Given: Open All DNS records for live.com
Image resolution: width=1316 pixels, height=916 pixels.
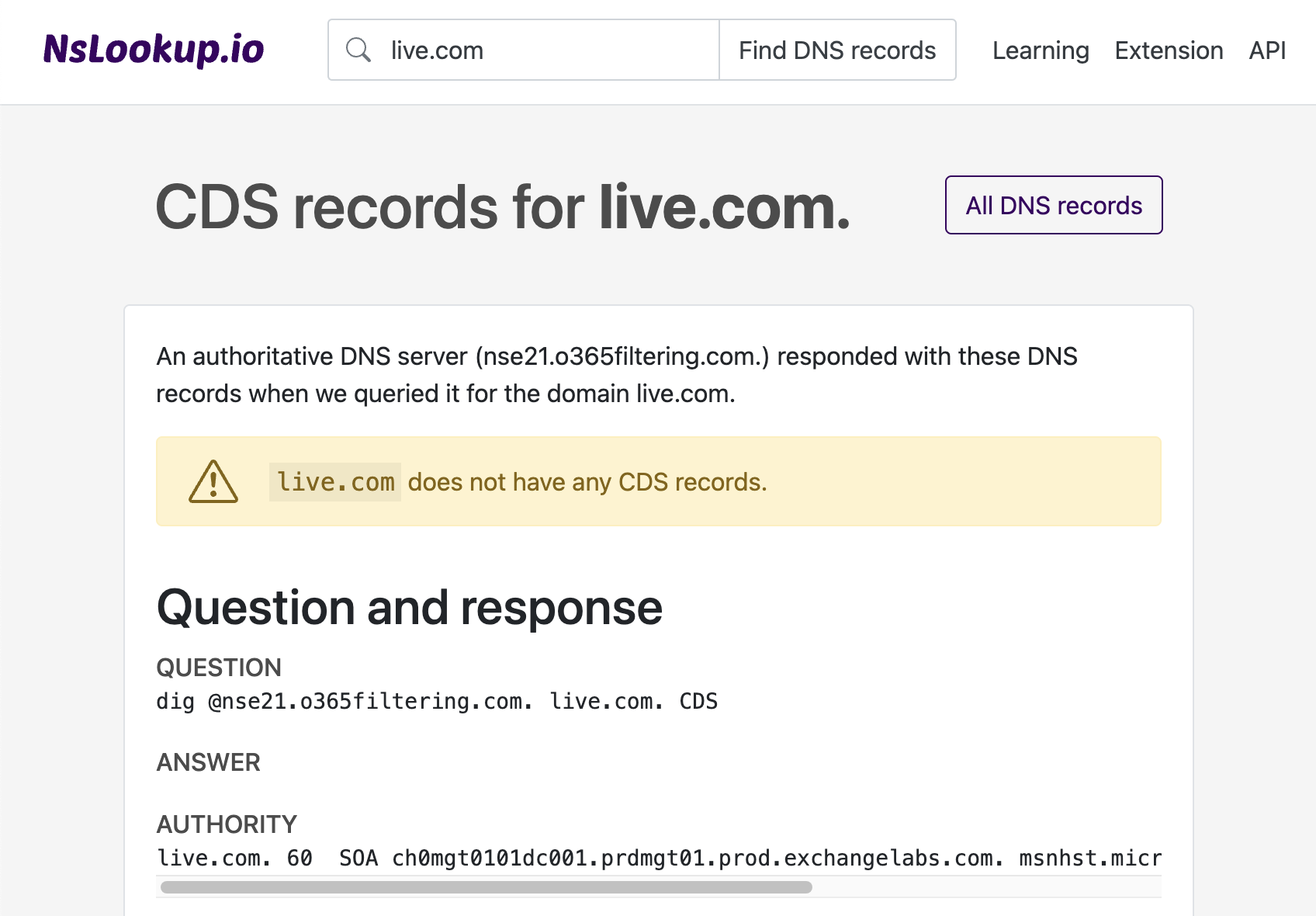Looking at the screenshot, I should click(x=1053, y=205).
